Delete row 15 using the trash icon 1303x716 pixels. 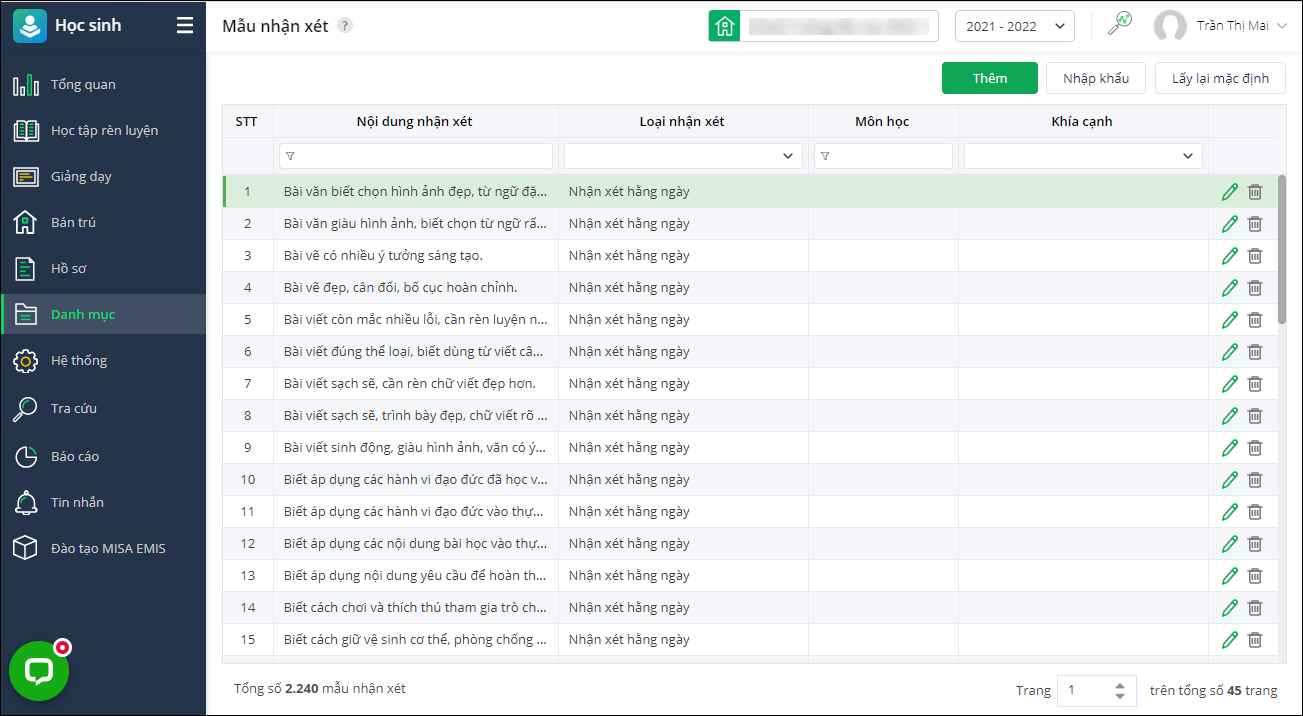(1255, 640)
